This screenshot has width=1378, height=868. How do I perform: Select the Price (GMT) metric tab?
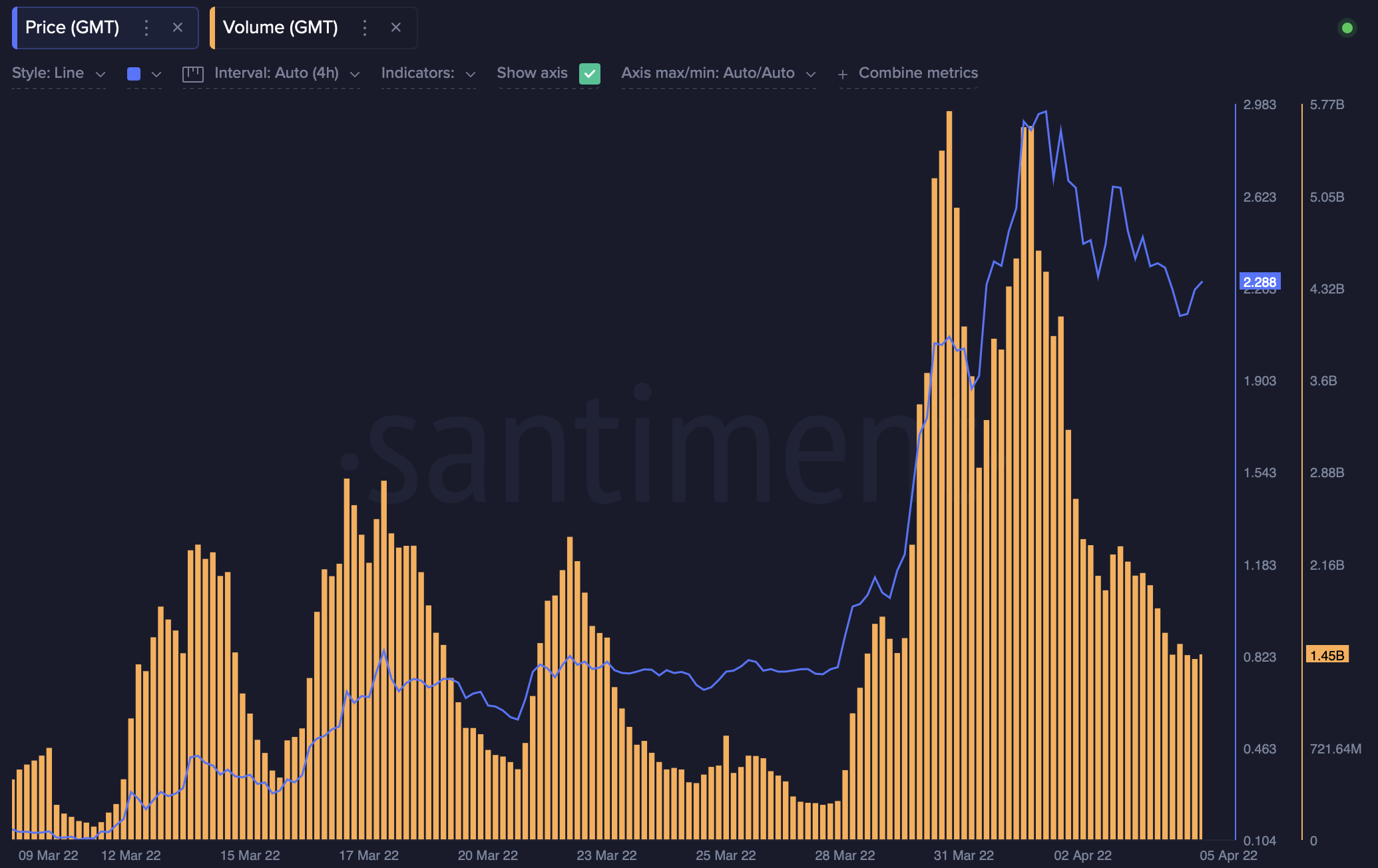pos(72,27)
